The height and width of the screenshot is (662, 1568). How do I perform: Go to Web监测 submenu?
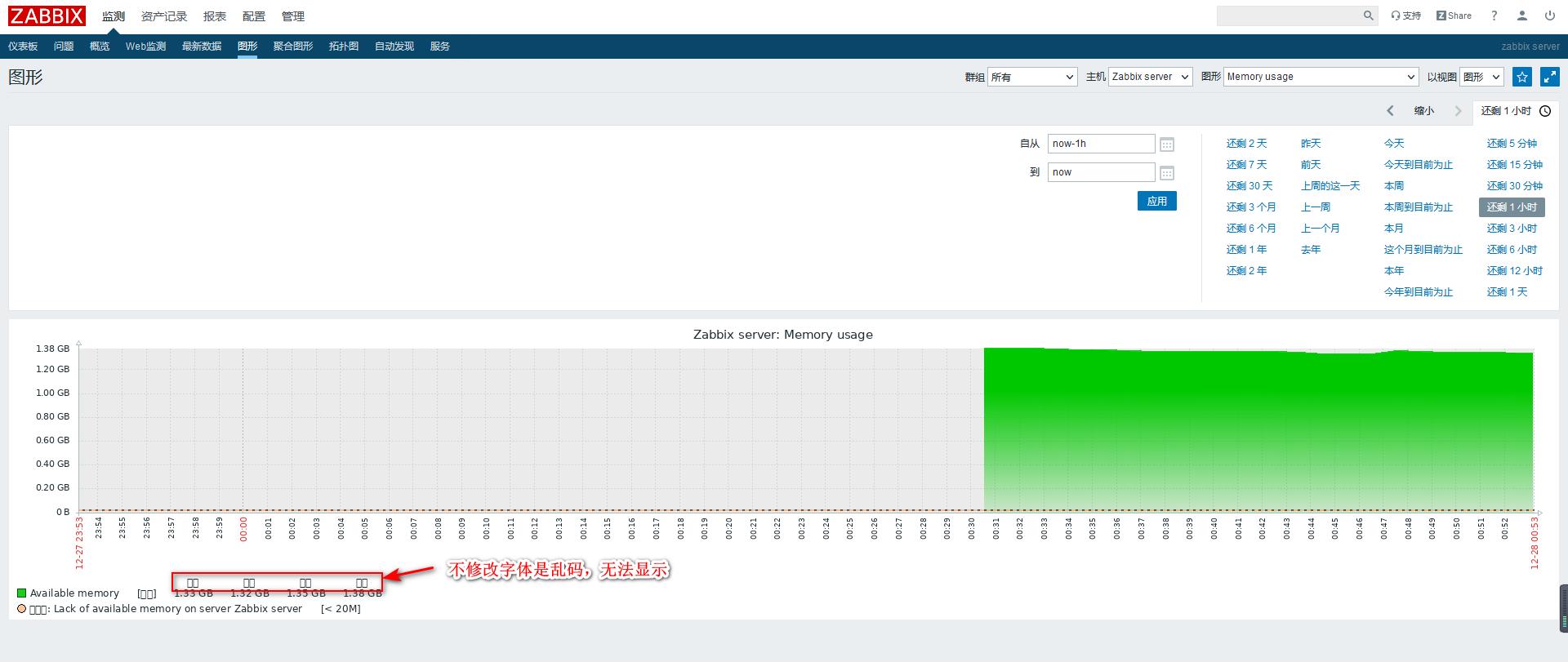[145, 47]
